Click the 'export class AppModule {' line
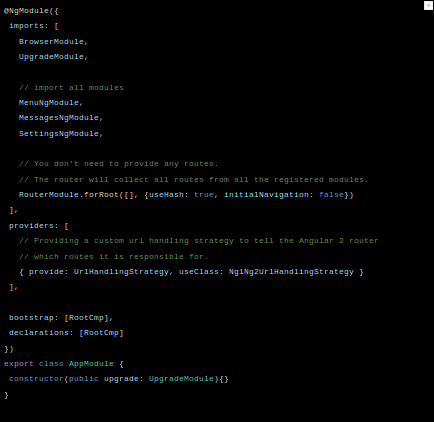This screenshot has width=434, height=422. coord(64,364)
